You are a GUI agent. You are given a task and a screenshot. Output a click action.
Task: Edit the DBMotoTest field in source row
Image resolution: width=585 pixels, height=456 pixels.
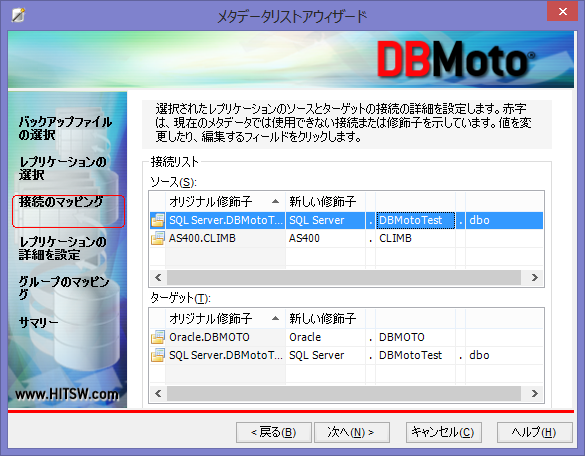(x=416, y=220)
